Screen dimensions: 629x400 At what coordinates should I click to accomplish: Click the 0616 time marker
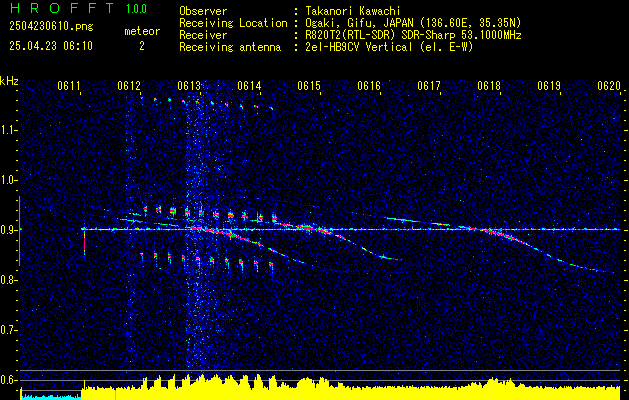click(369, 86)
